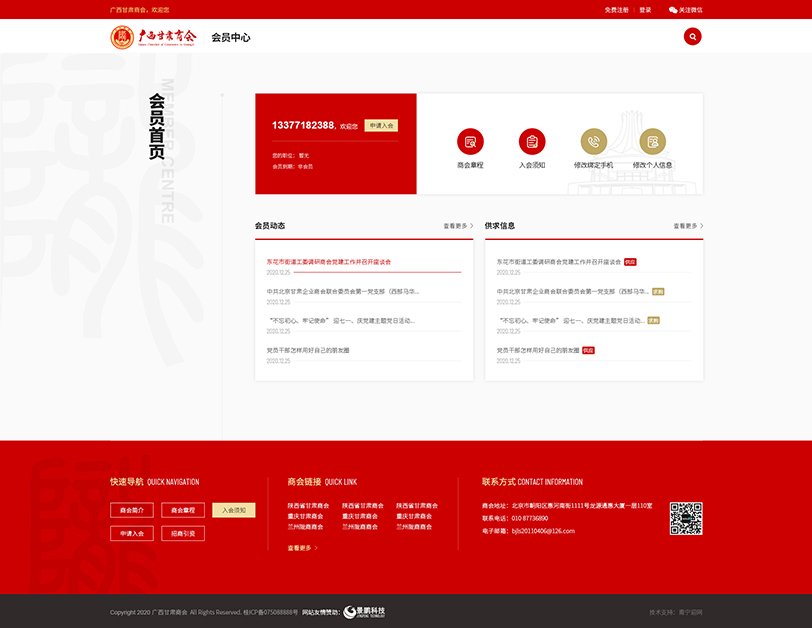This screenshot has height=628, width=812.
Task: Click the 关注微信 text in top bar
Action: coord(690,10)
